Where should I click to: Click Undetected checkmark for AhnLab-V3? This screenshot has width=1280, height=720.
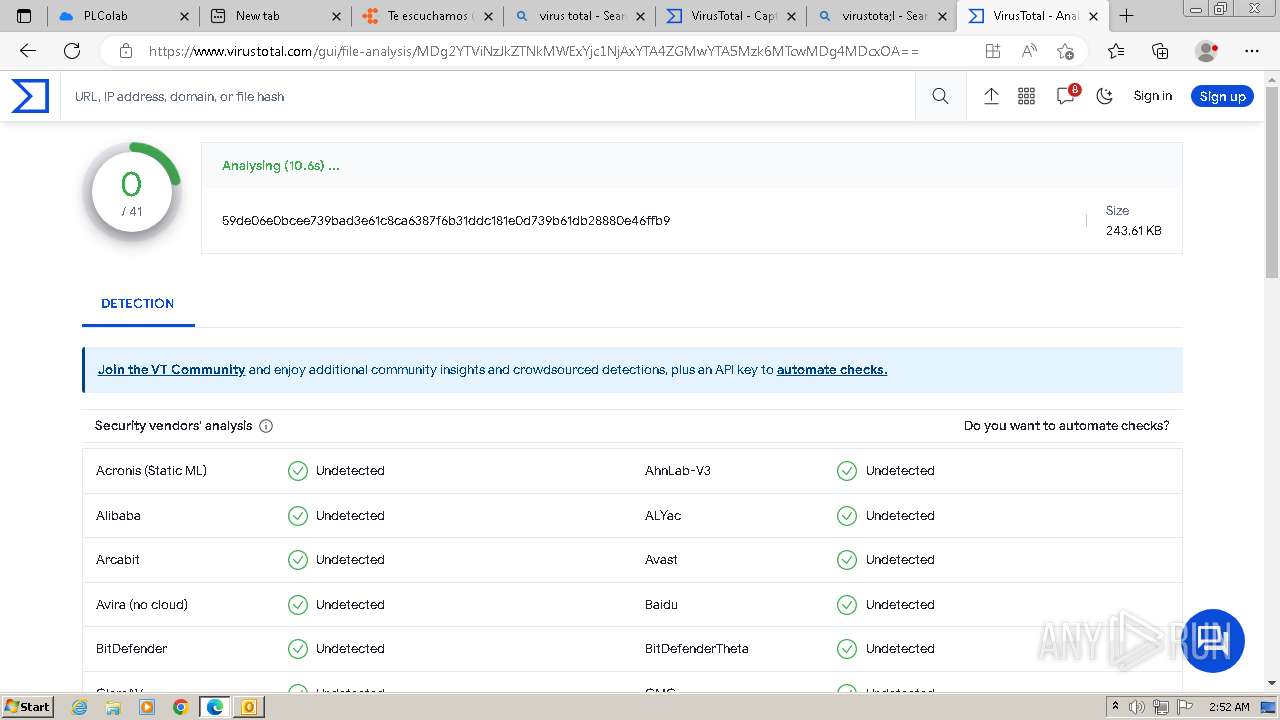click(x=847, y=471)
